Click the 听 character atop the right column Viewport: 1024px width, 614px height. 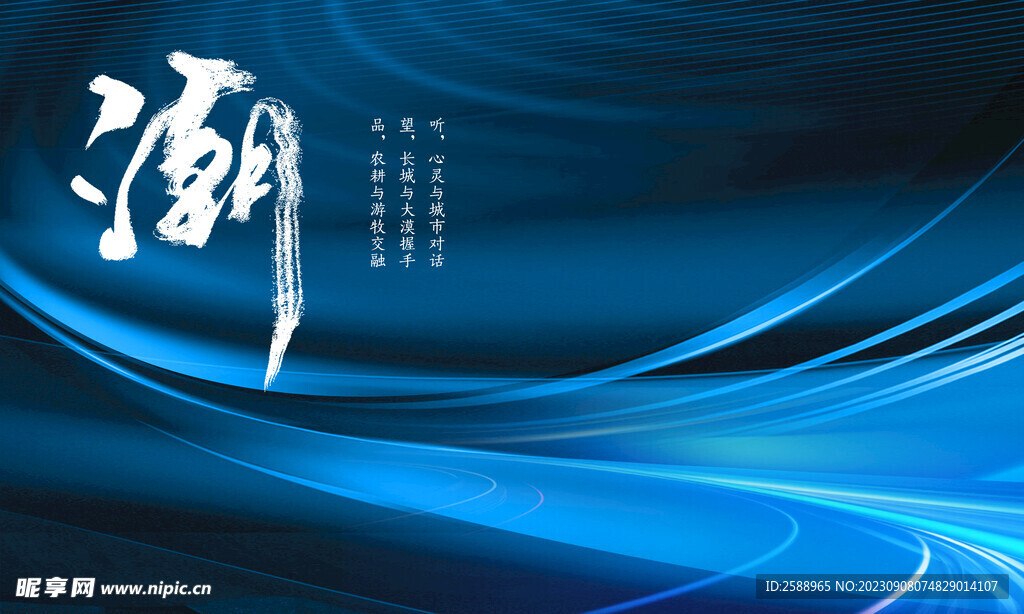tap(436, 126)
